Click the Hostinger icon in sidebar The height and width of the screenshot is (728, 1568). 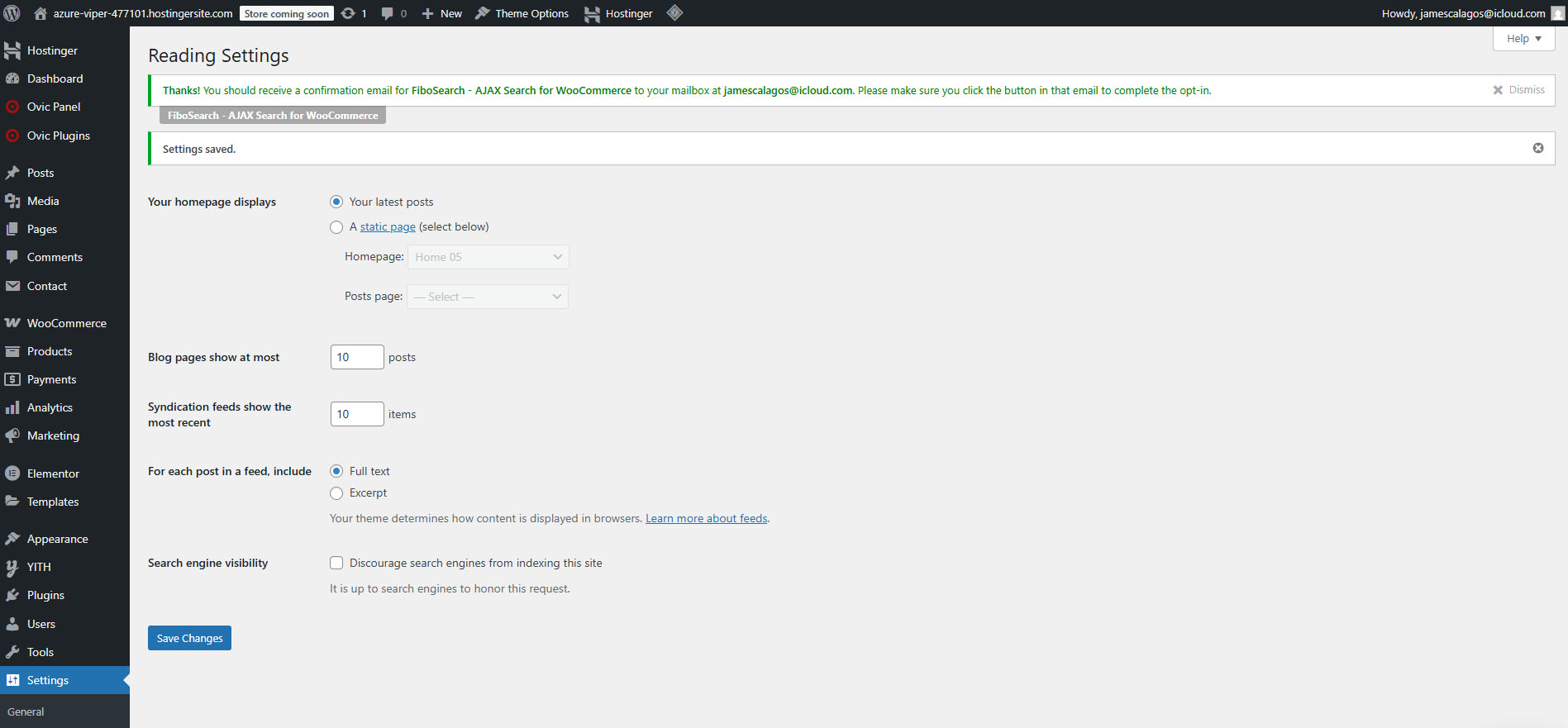coord(12,50)
